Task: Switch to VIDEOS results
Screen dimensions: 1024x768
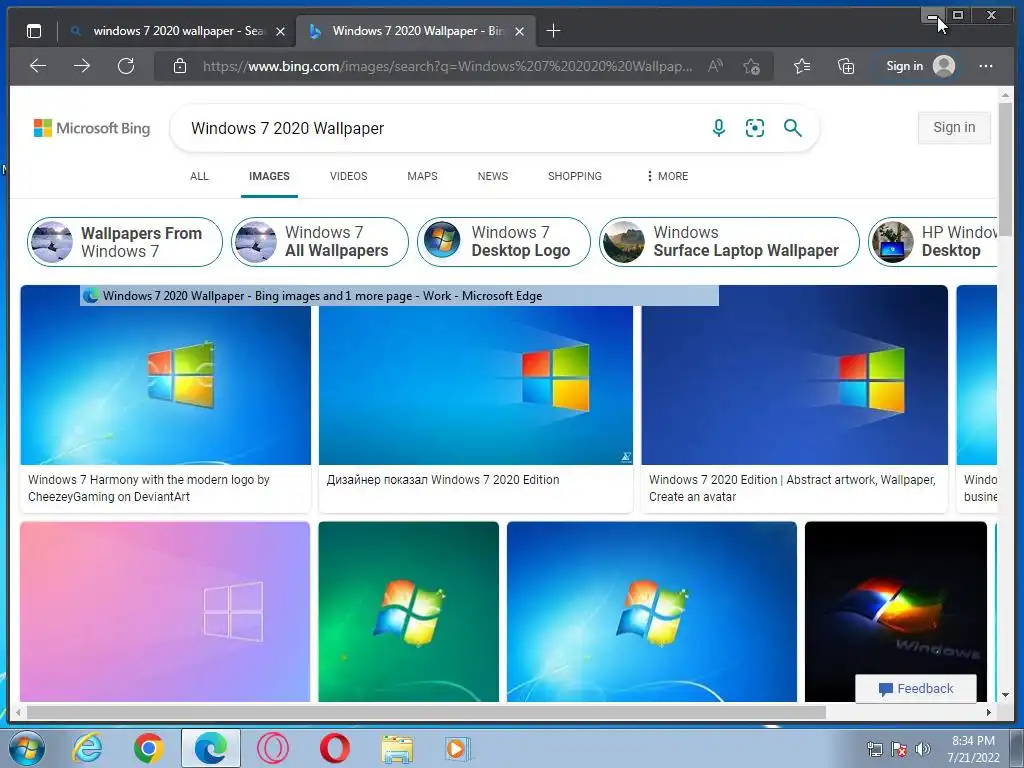Action: pos(348,176)
